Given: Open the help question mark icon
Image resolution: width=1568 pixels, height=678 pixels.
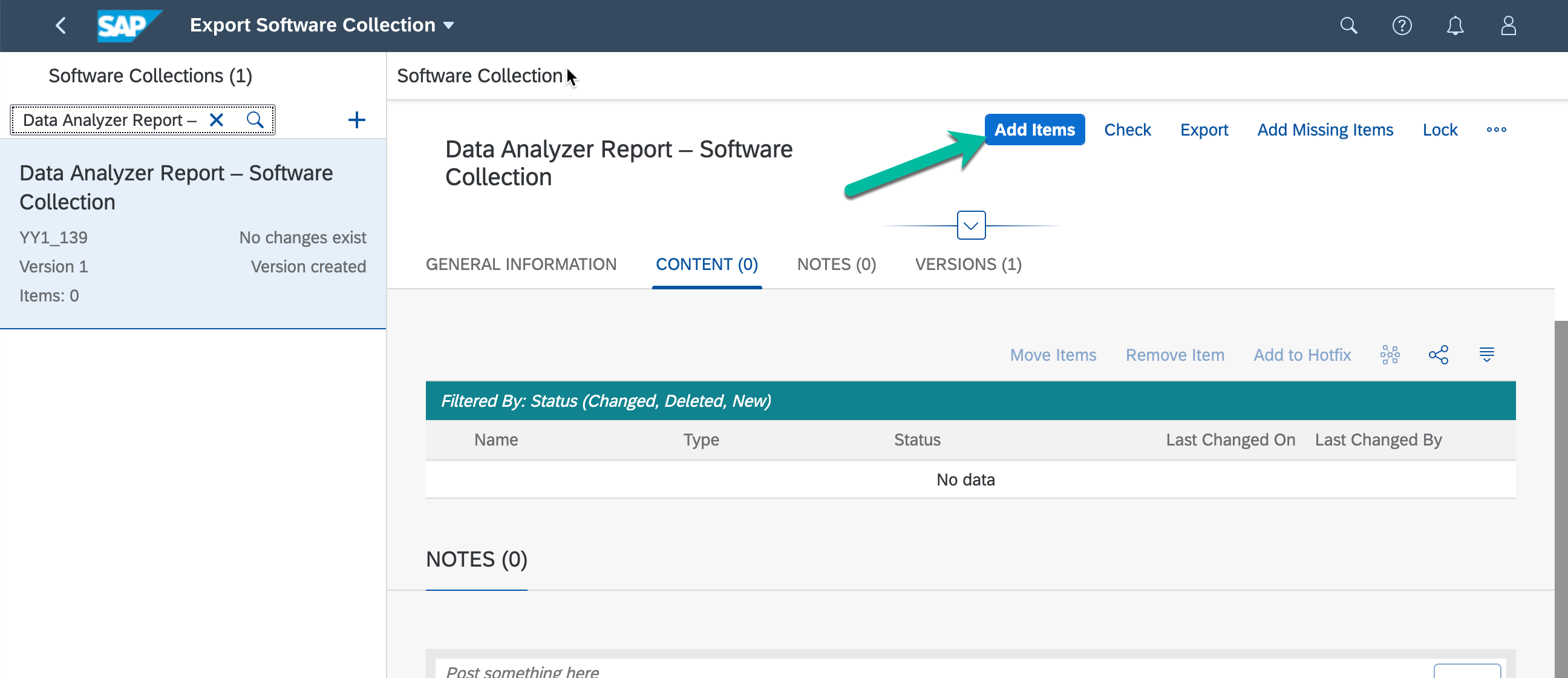Looking at the screenshot, I should coord(1401,25).
